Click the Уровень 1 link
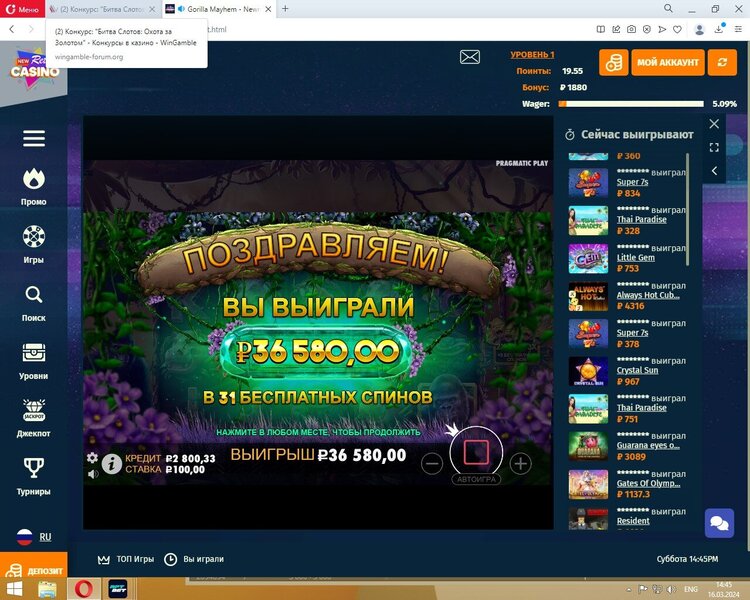Screen dimensions: 750x600 point(532,55)
